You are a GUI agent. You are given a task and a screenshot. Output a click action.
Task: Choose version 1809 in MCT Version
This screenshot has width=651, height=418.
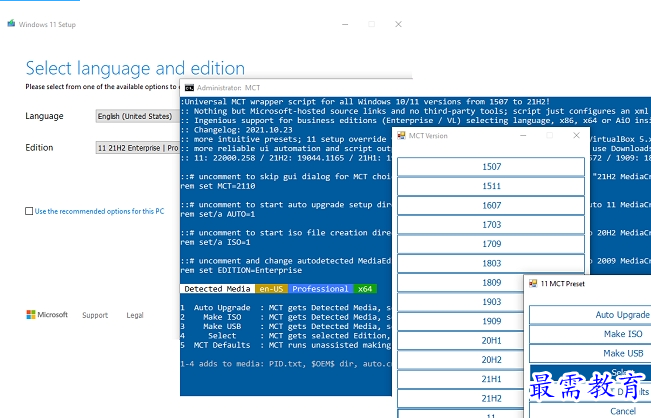pos(461,283)
